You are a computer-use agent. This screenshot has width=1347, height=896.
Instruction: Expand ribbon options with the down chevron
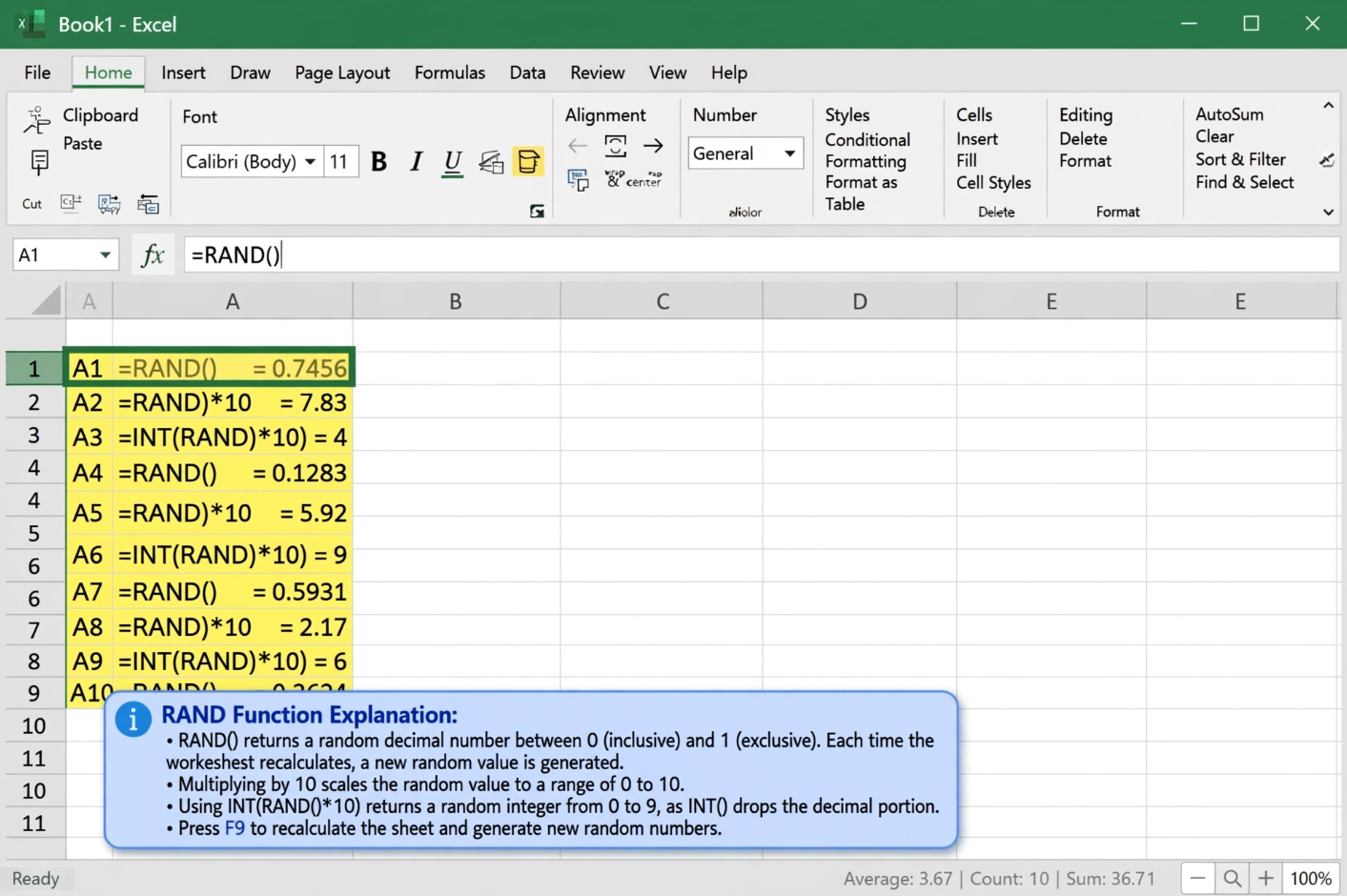click(x=1328, y=213)
